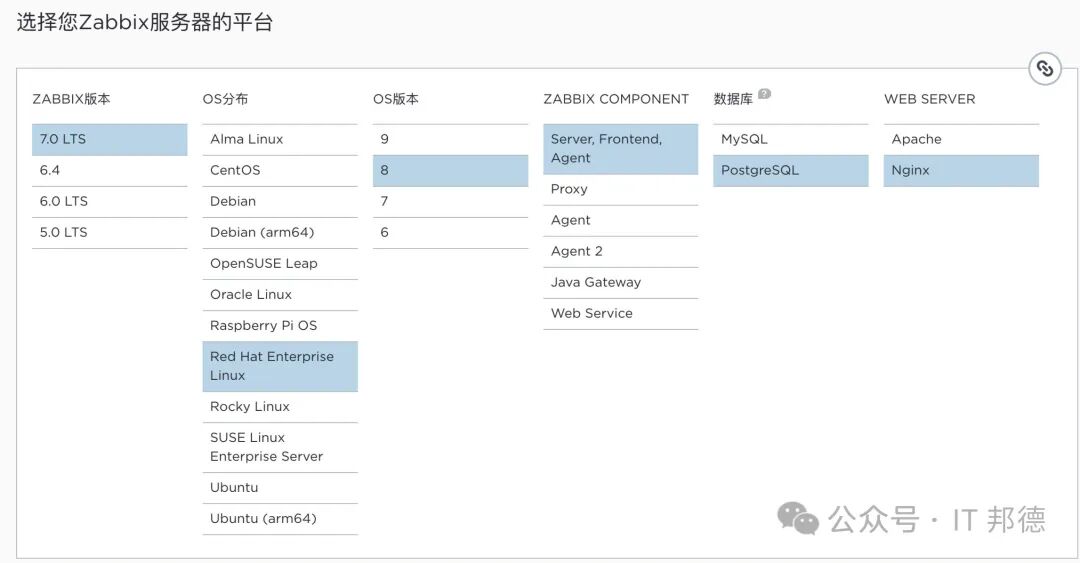Select Zabbix version 7.0 LTS
The image size is (1080, 563).
tap(110, 139)
